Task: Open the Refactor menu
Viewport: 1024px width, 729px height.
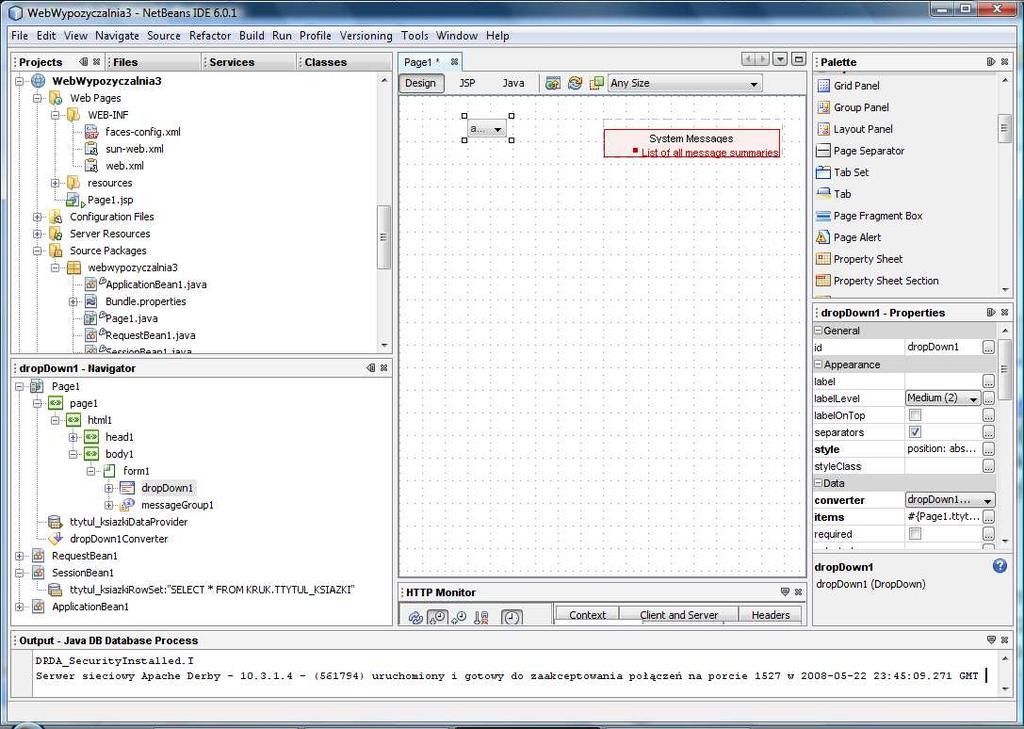Action: [x=210, y=36]
